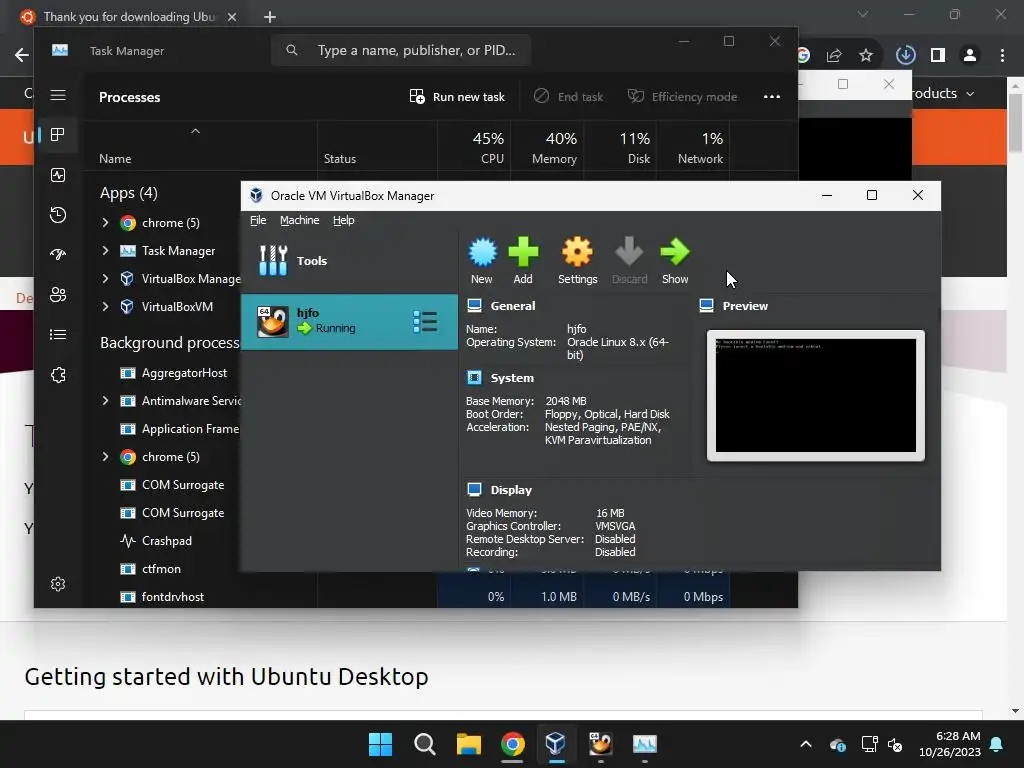The width and height of the screenshot is (1024, 768).
Task: Click the Display section header in VirtualBox
Action: point(511,490)
